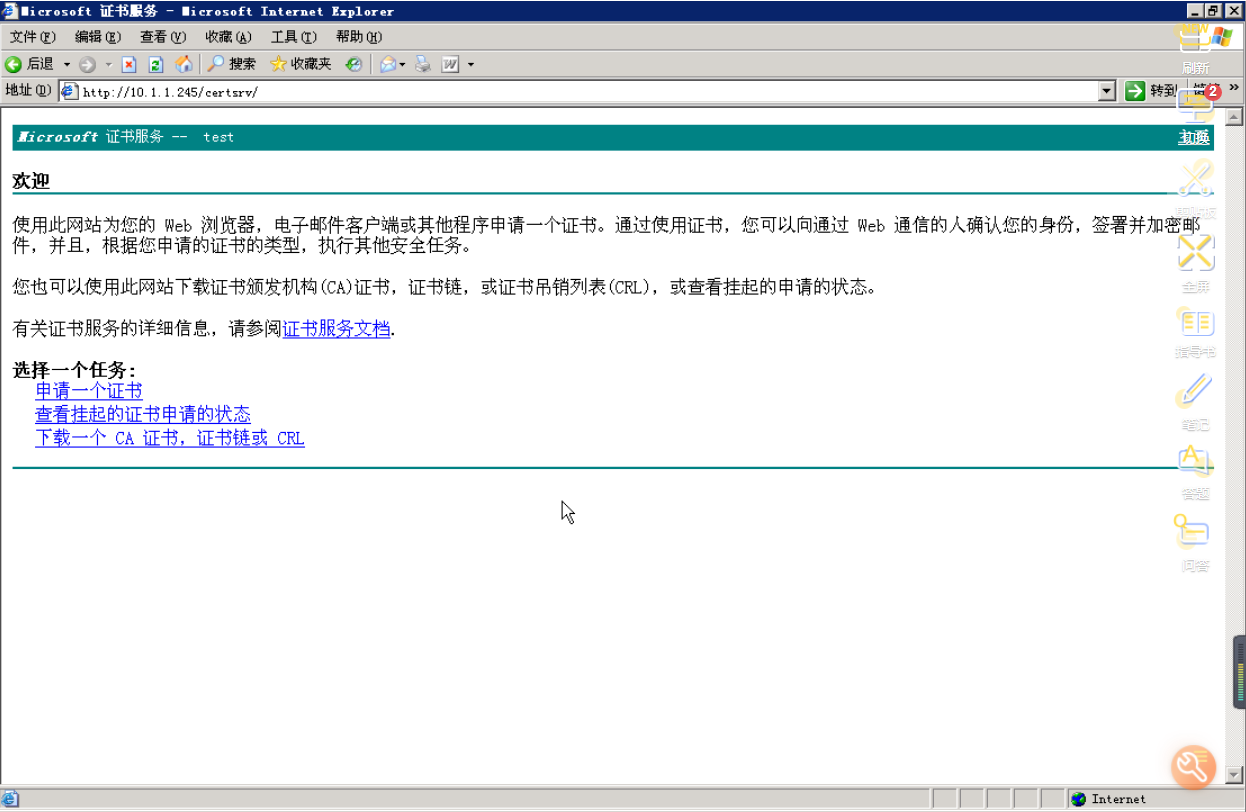Click the red X Stop button
1246x812 pixels.
pyautogui.click(x=129, y=64)
